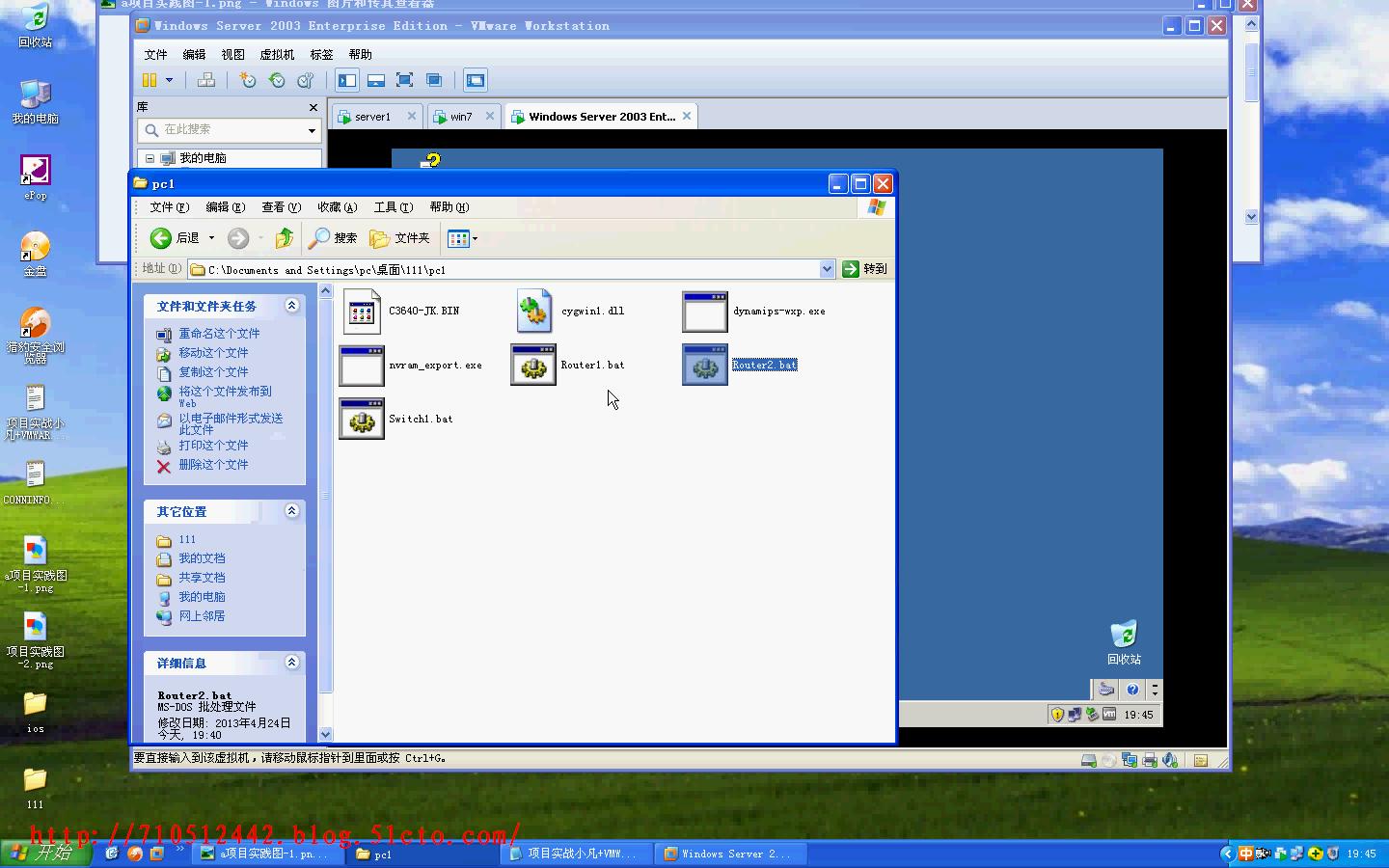The image size is (1389, 868).
Task: Open the dropdown arrow beside the pause button
Action: point(169,80)
